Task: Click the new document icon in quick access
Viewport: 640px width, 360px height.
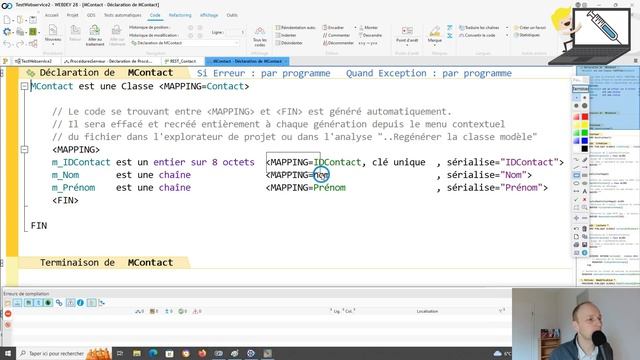Action: point(7,19)
